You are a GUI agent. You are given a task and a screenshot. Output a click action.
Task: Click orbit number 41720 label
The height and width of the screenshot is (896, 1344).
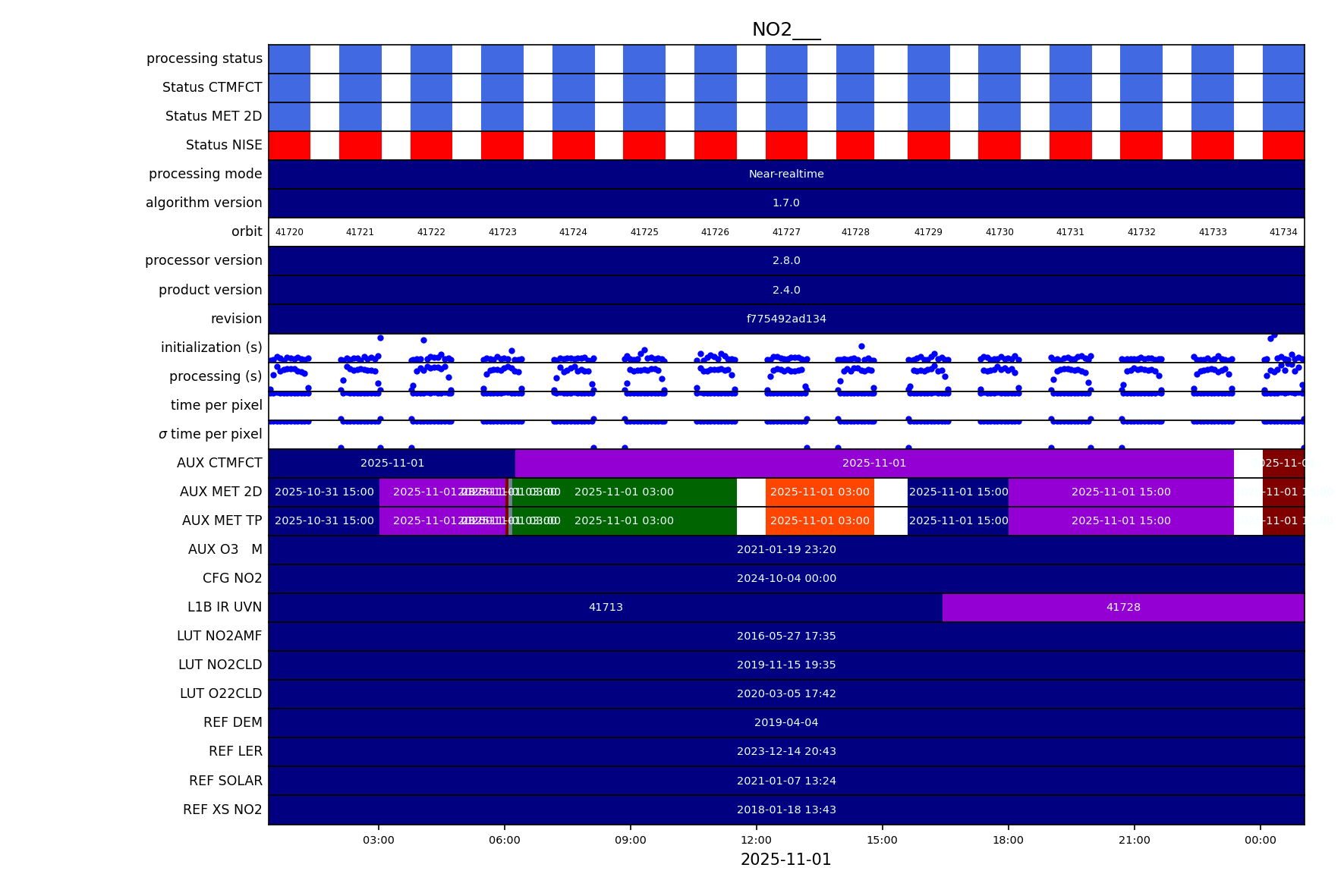289,232
